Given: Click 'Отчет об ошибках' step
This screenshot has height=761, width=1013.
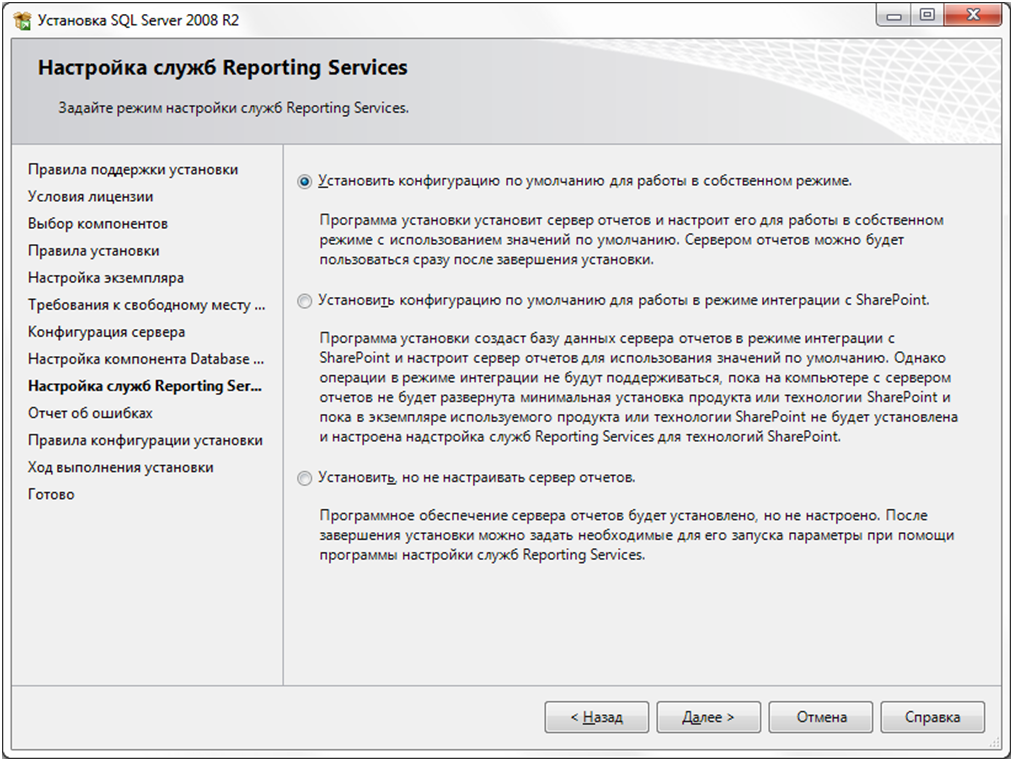Looking at the screenshot, I should click(90, 413).
